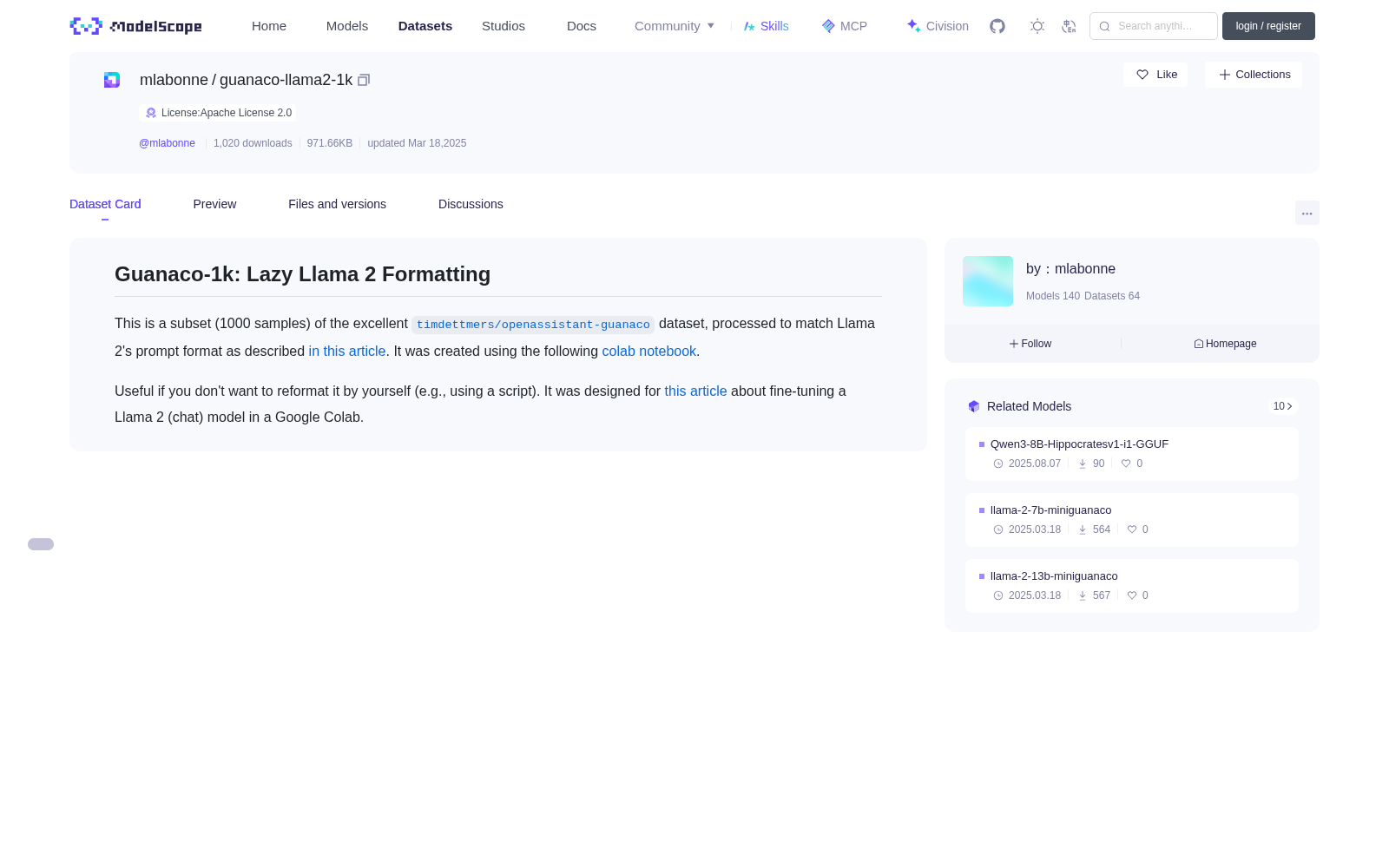Click the mlabonne gradient avatar thumbnail
This screenshot has width=1389, height=868.
point(988,281)
